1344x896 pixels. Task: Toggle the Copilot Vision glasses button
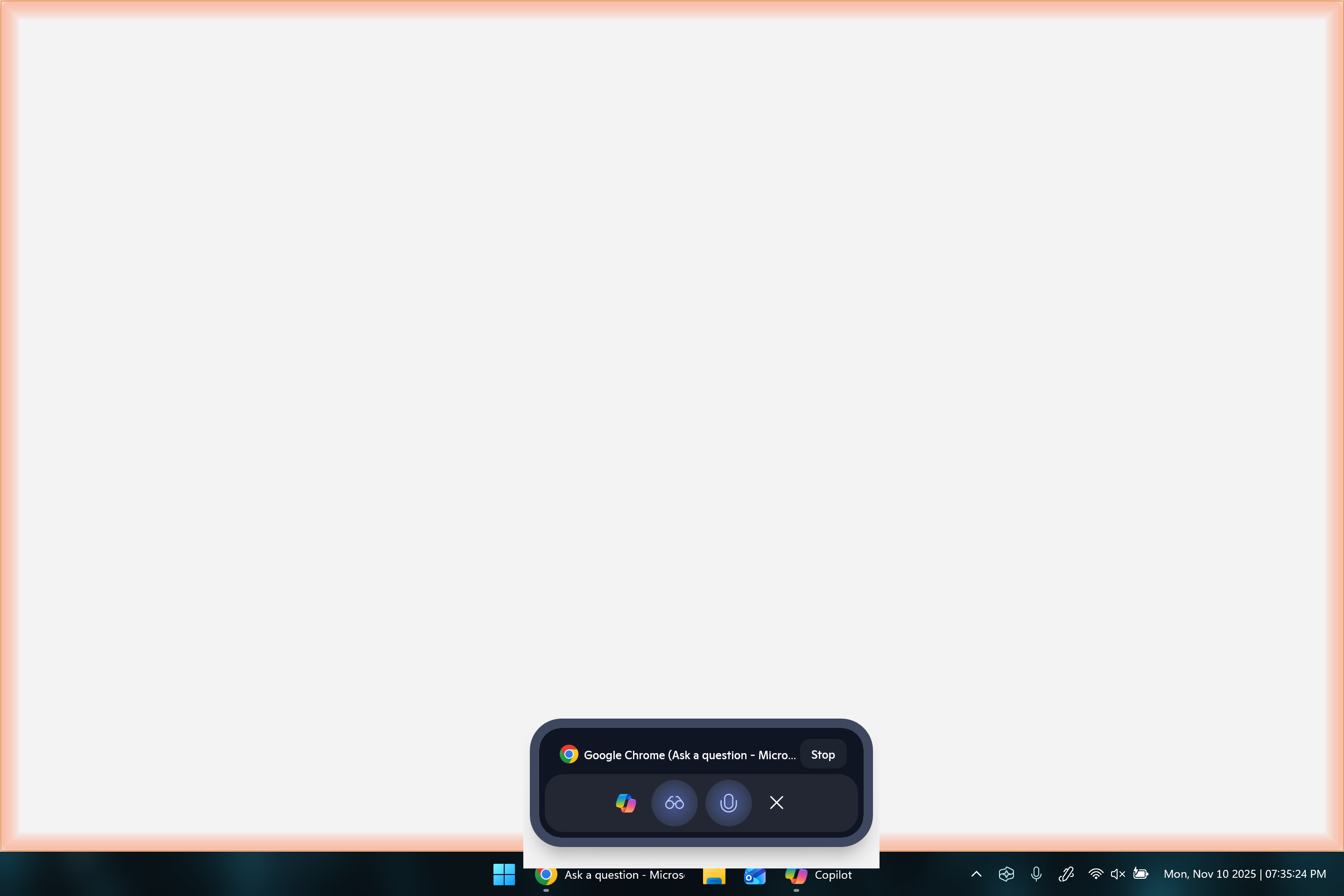(674, 803)
